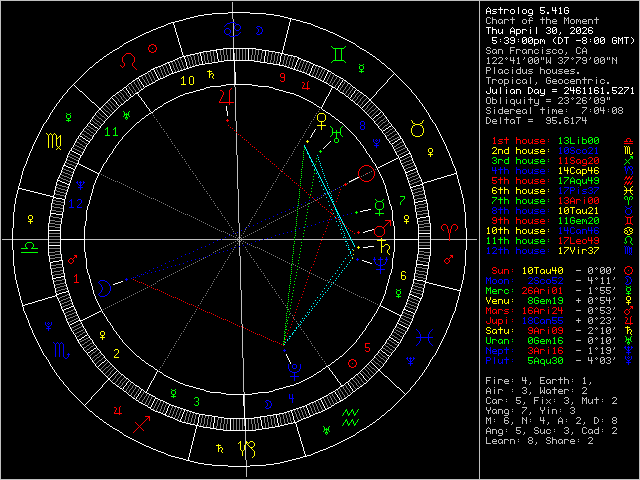The image size is (640, 480).
Task: Select the 'Venu: 8Gem19' planet row
Action: [x=551, y=301]
